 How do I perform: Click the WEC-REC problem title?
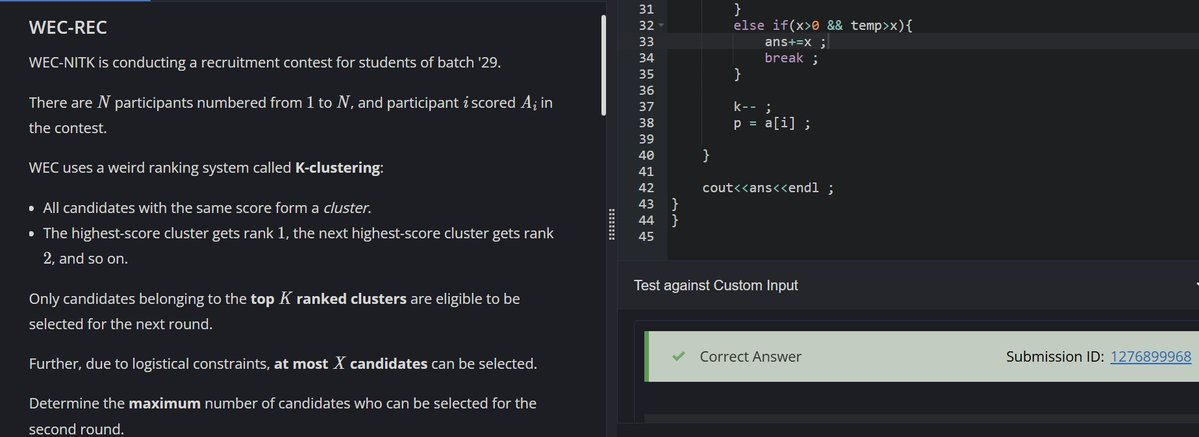point(67,28)
